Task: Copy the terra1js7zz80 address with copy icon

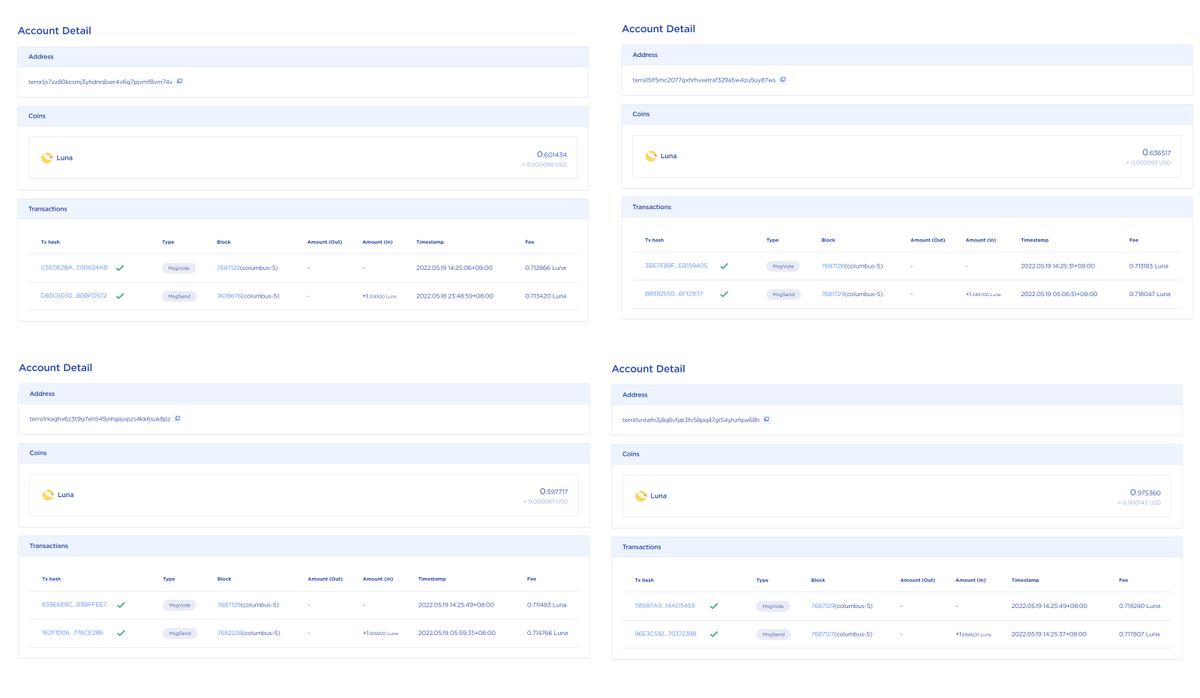Action: 180,82
